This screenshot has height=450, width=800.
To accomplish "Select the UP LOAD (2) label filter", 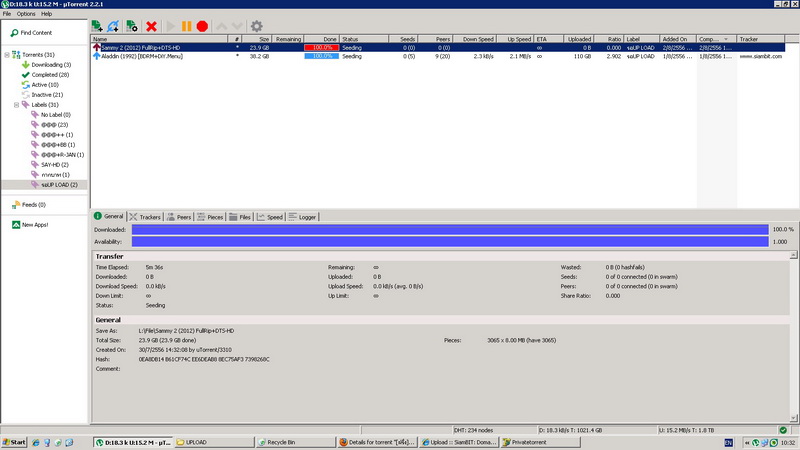I will tap(59, 185).
